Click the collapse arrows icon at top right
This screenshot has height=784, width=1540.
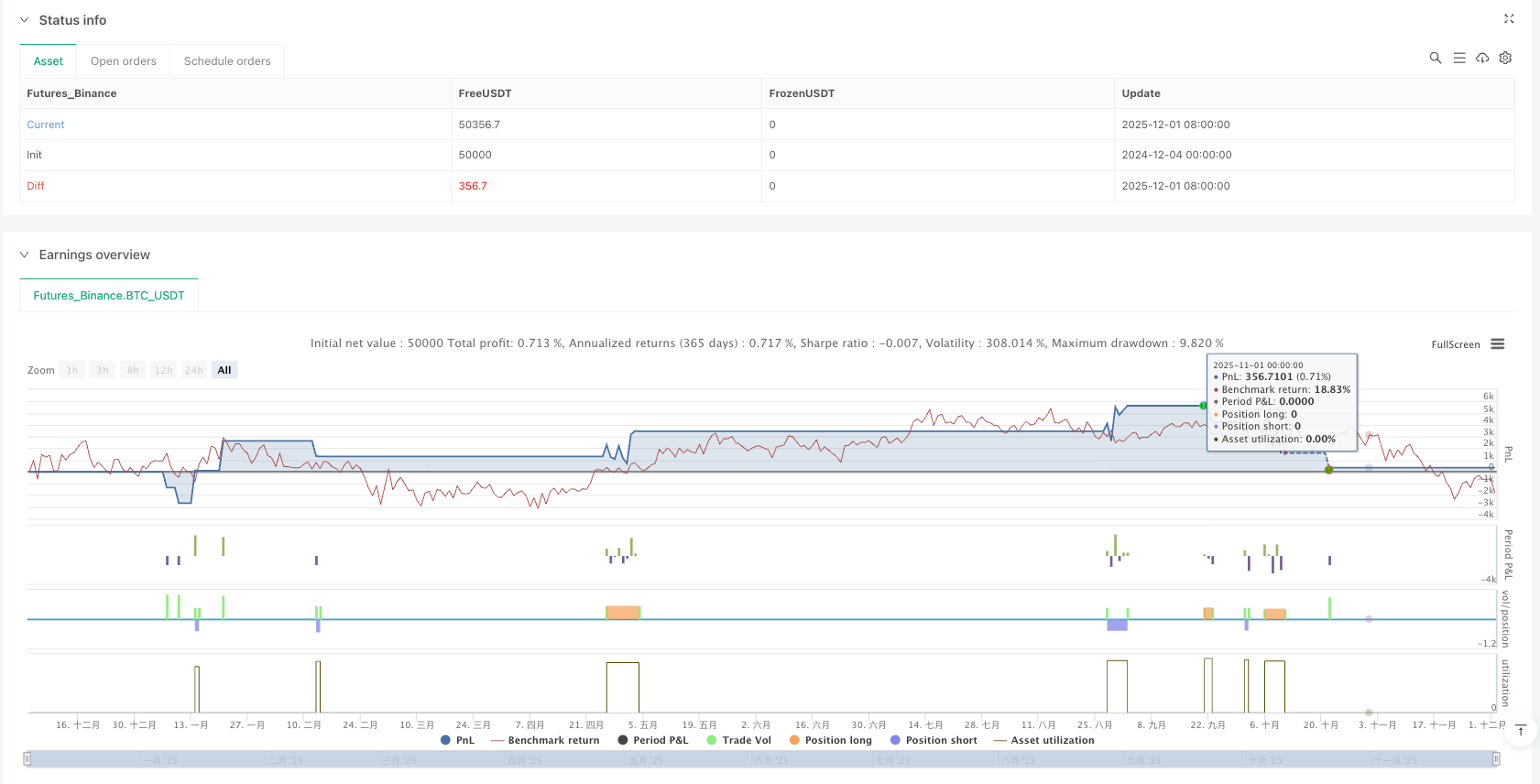[1509, 19]
